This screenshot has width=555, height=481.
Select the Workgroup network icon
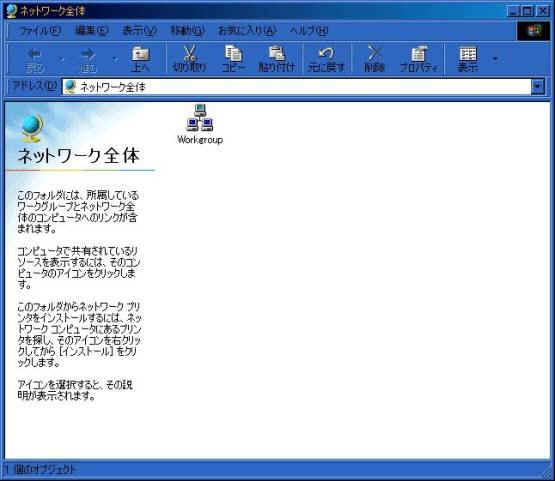[200, 124]
